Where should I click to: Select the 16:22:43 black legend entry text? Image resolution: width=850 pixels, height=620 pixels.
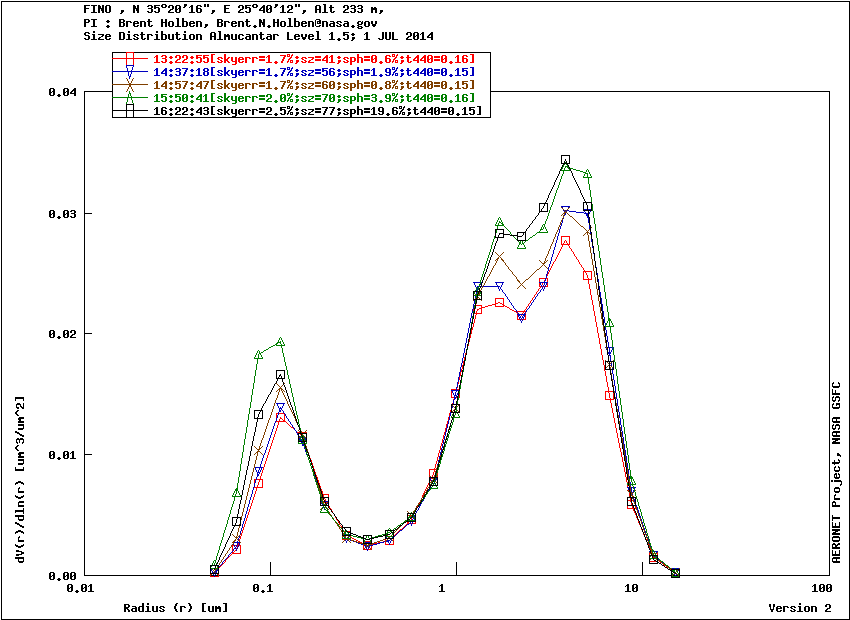[x=317, y=111]
